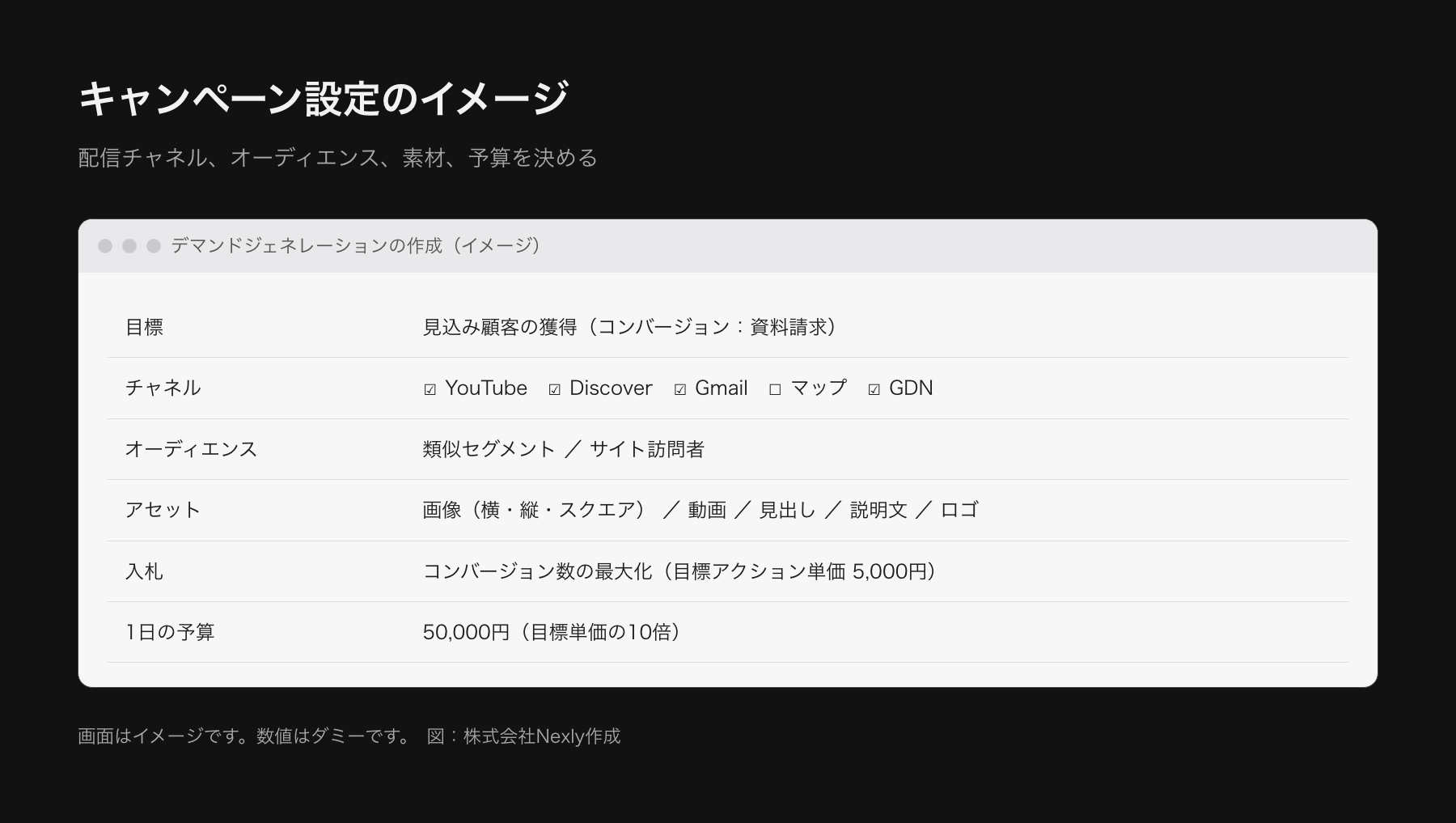The width and height of the screenshot is (1456, 823).
Task: Click the first gray window dot
Action: pos(105,246)
